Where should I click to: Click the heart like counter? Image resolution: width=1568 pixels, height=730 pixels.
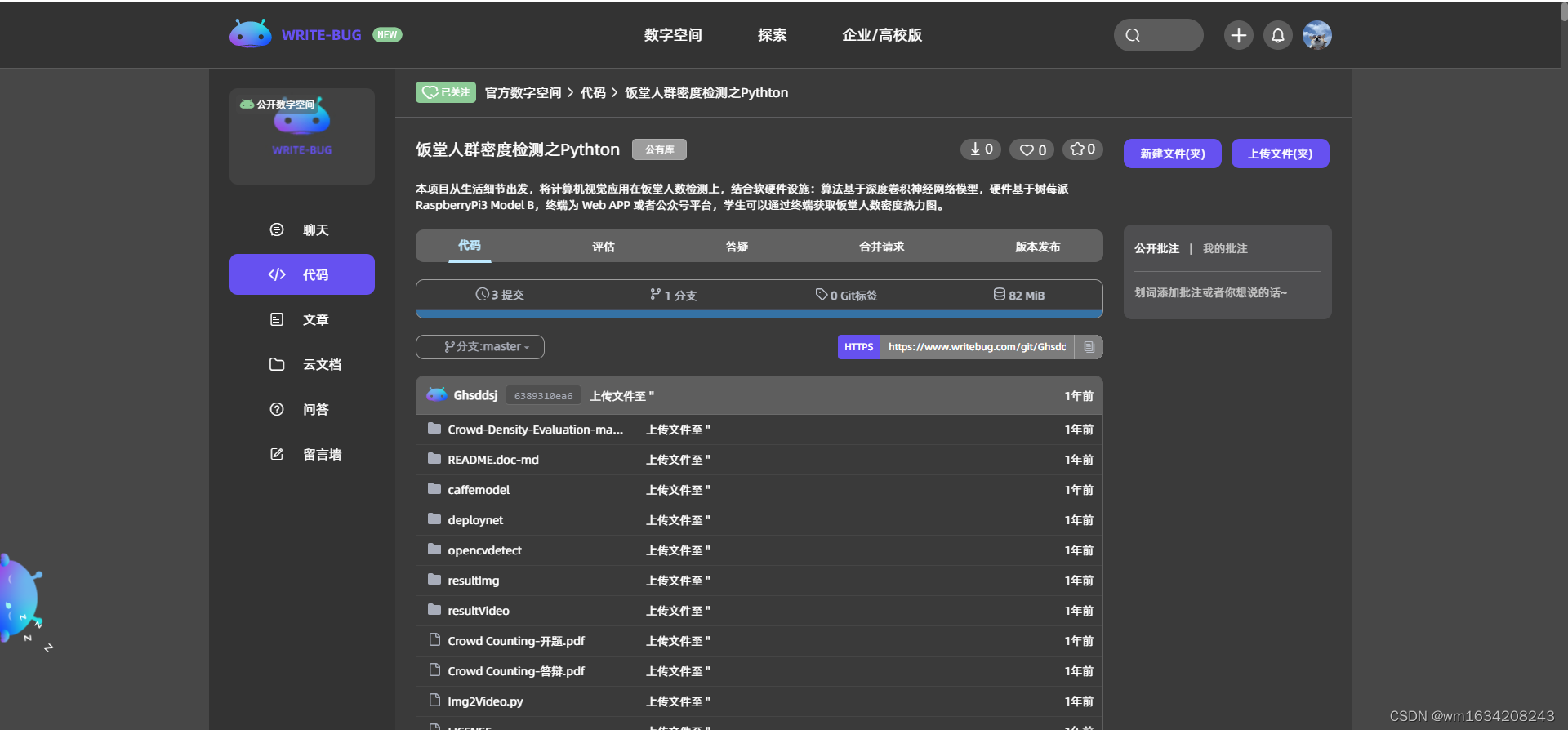coord(1032,149)
